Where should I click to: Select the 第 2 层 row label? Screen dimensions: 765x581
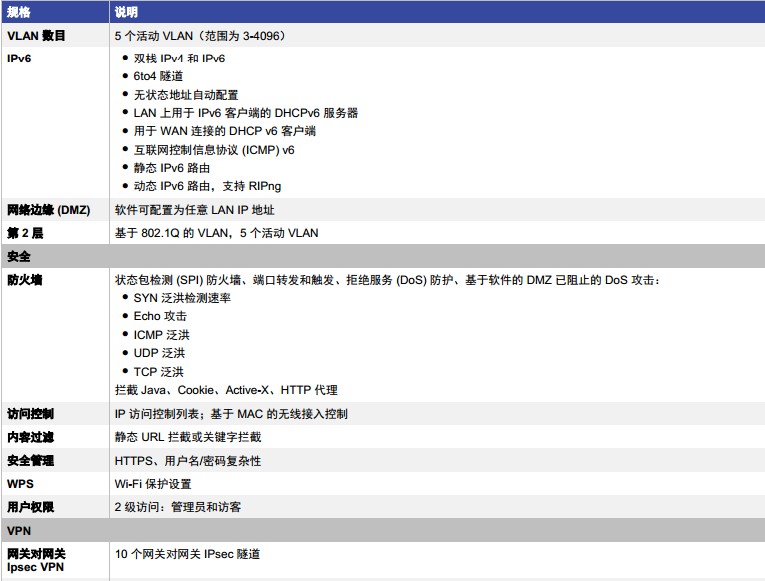click(x=26, y=233)
